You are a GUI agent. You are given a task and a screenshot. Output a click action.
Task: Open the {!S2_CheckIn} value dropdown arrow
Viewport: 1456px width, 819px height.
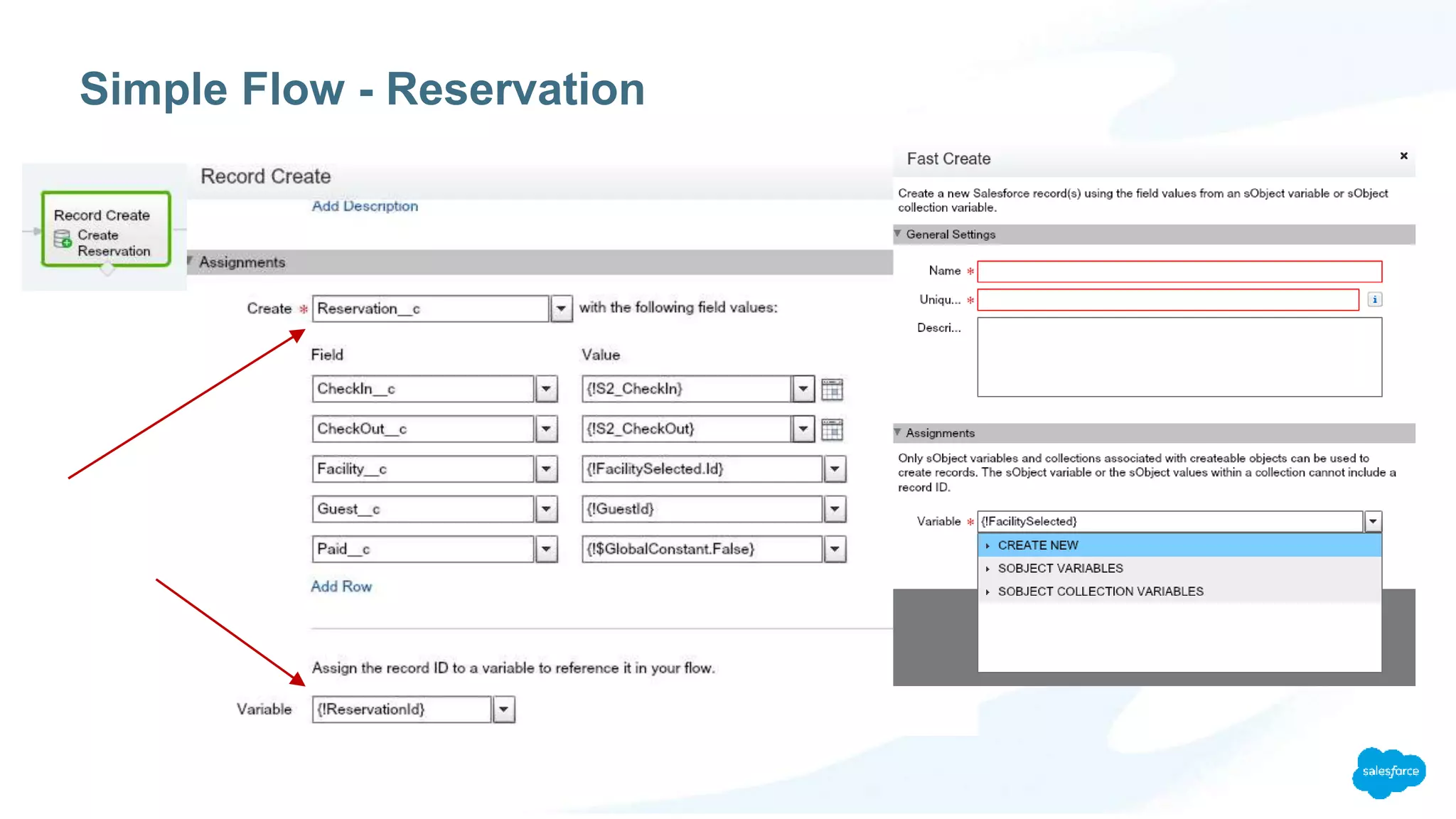(x=803, y=389)
